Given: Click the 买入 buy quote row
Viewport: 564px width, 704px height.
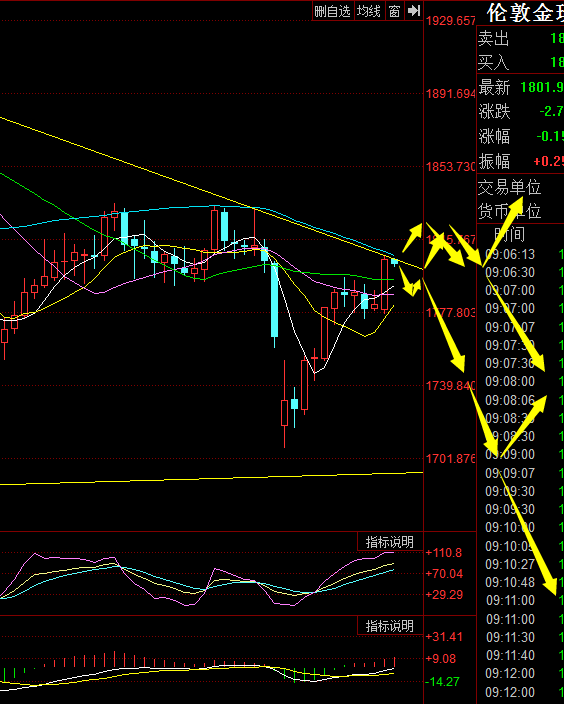Looking at the screenshot, I should tap(520, 62).
